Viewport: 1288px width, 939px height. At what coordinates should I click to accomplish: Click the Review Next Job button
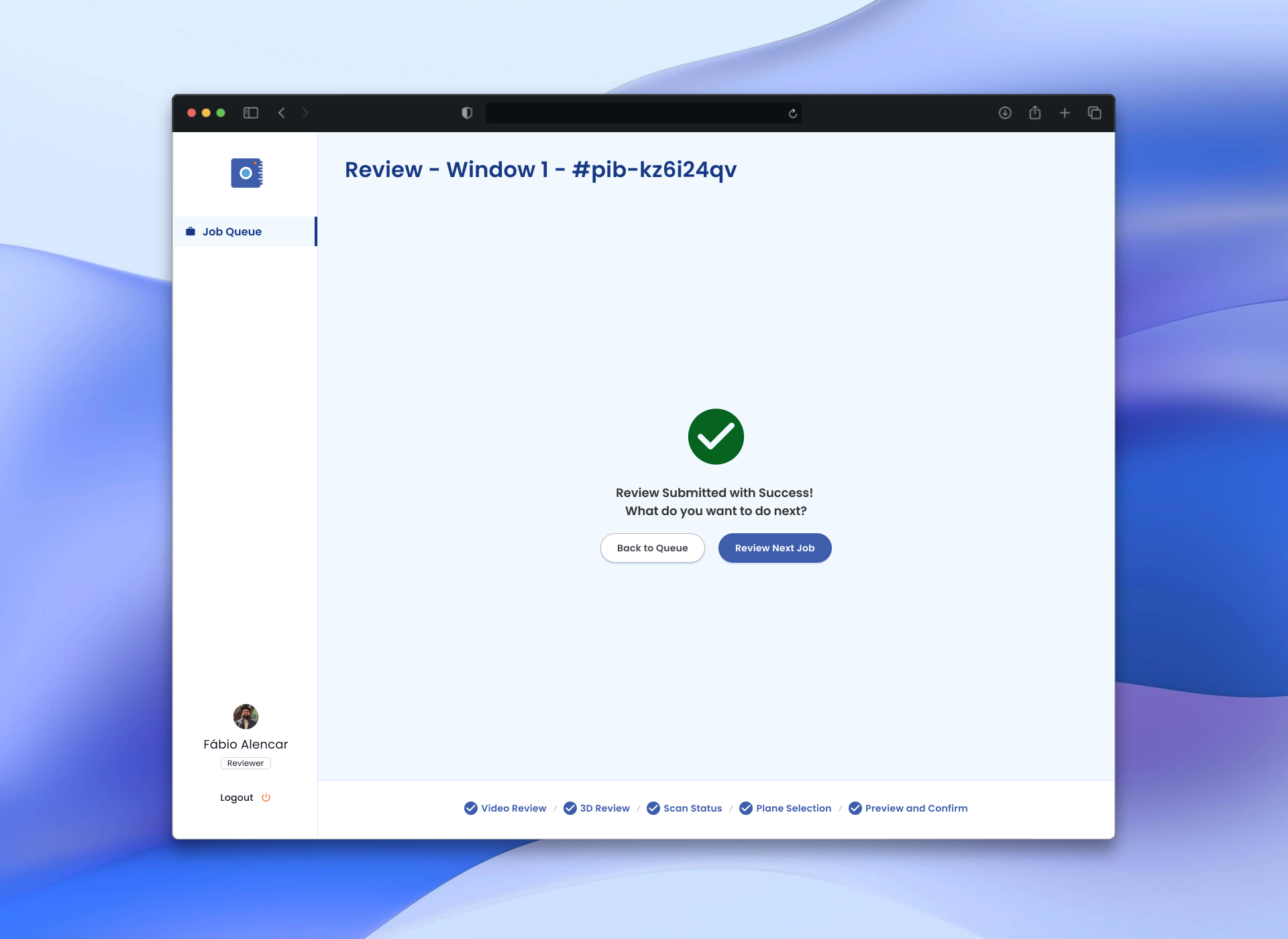click(774, 548)
